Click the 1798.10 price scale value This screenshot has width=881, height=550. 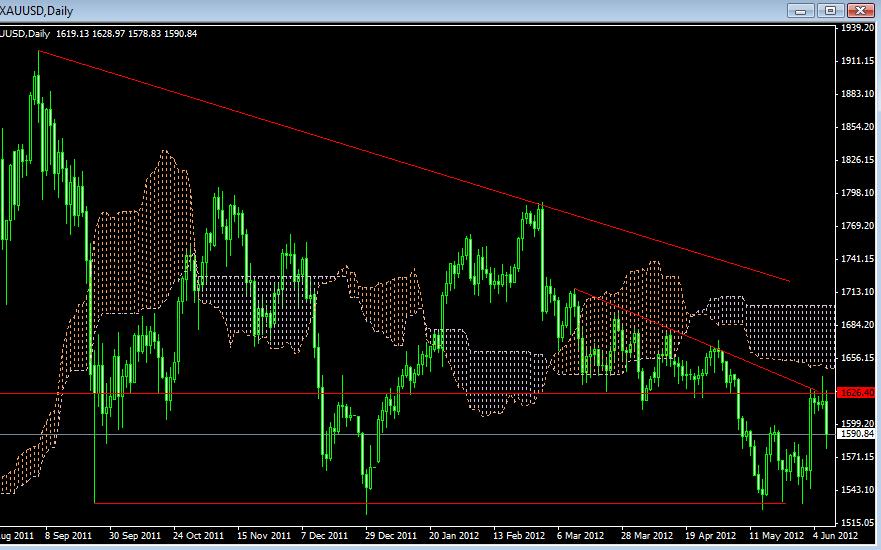pos(857,193)
